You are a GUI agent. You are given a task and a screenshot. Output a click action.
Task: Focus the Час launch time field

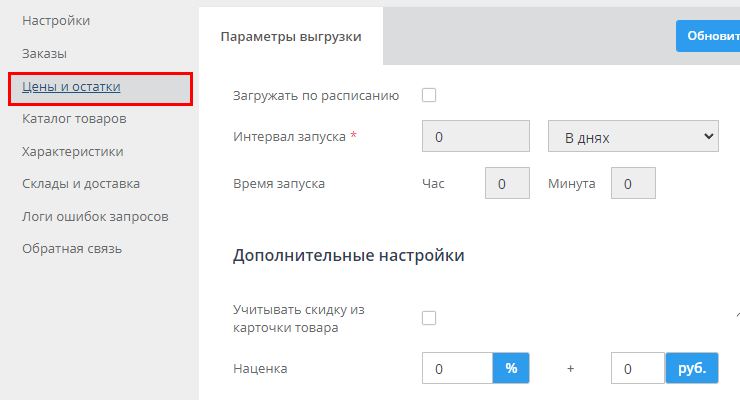507,184
